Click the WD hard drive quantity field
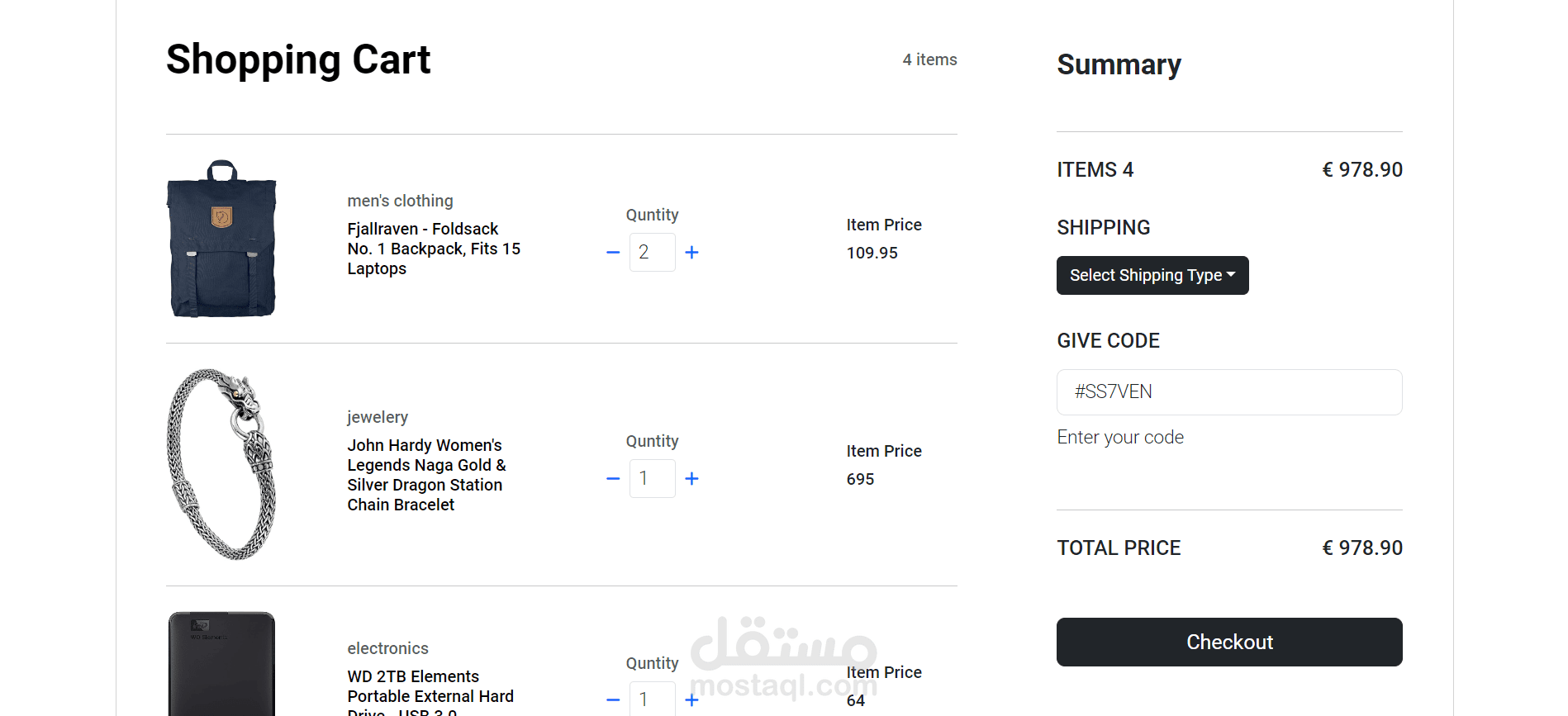 [x=653, y=699]
